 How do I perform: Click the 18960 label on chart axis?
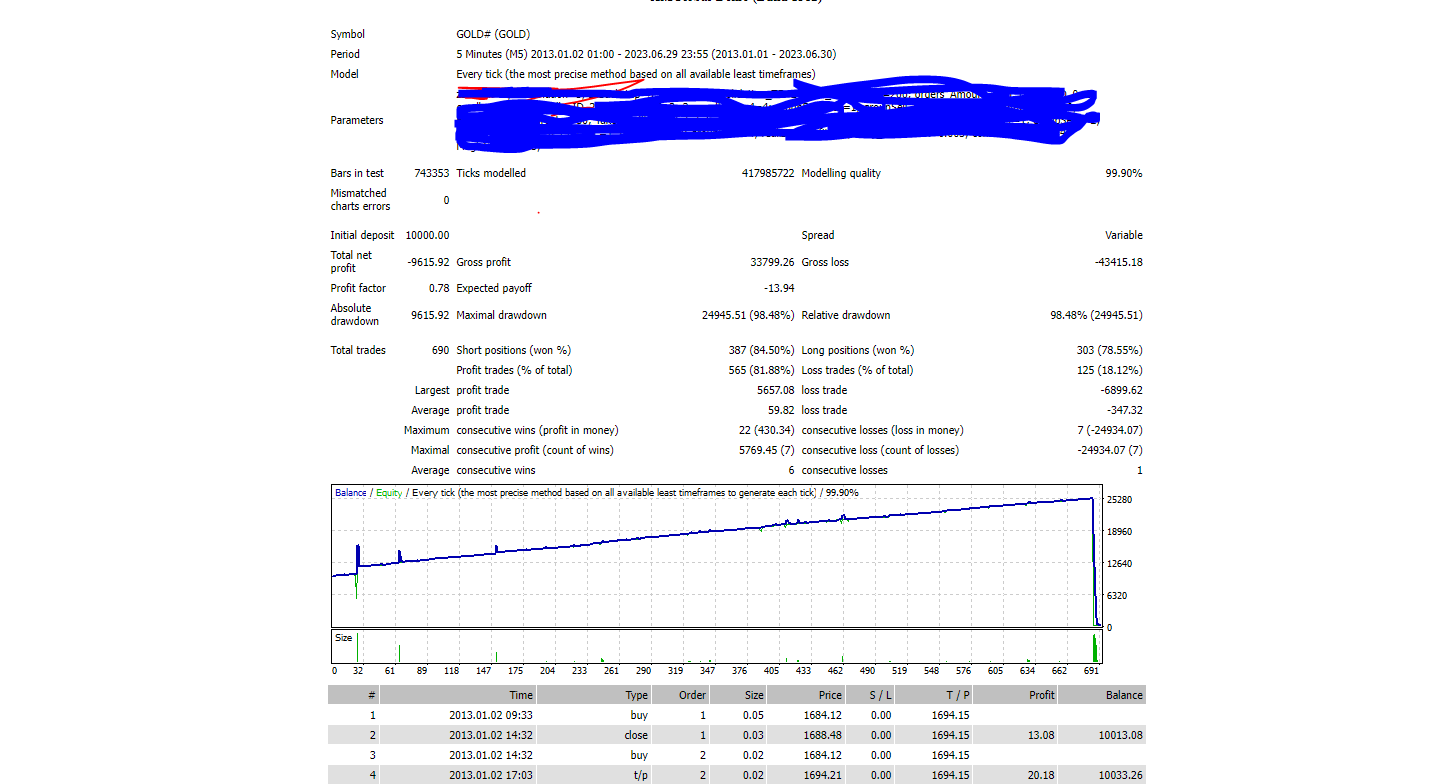(x=1120, y=532)
